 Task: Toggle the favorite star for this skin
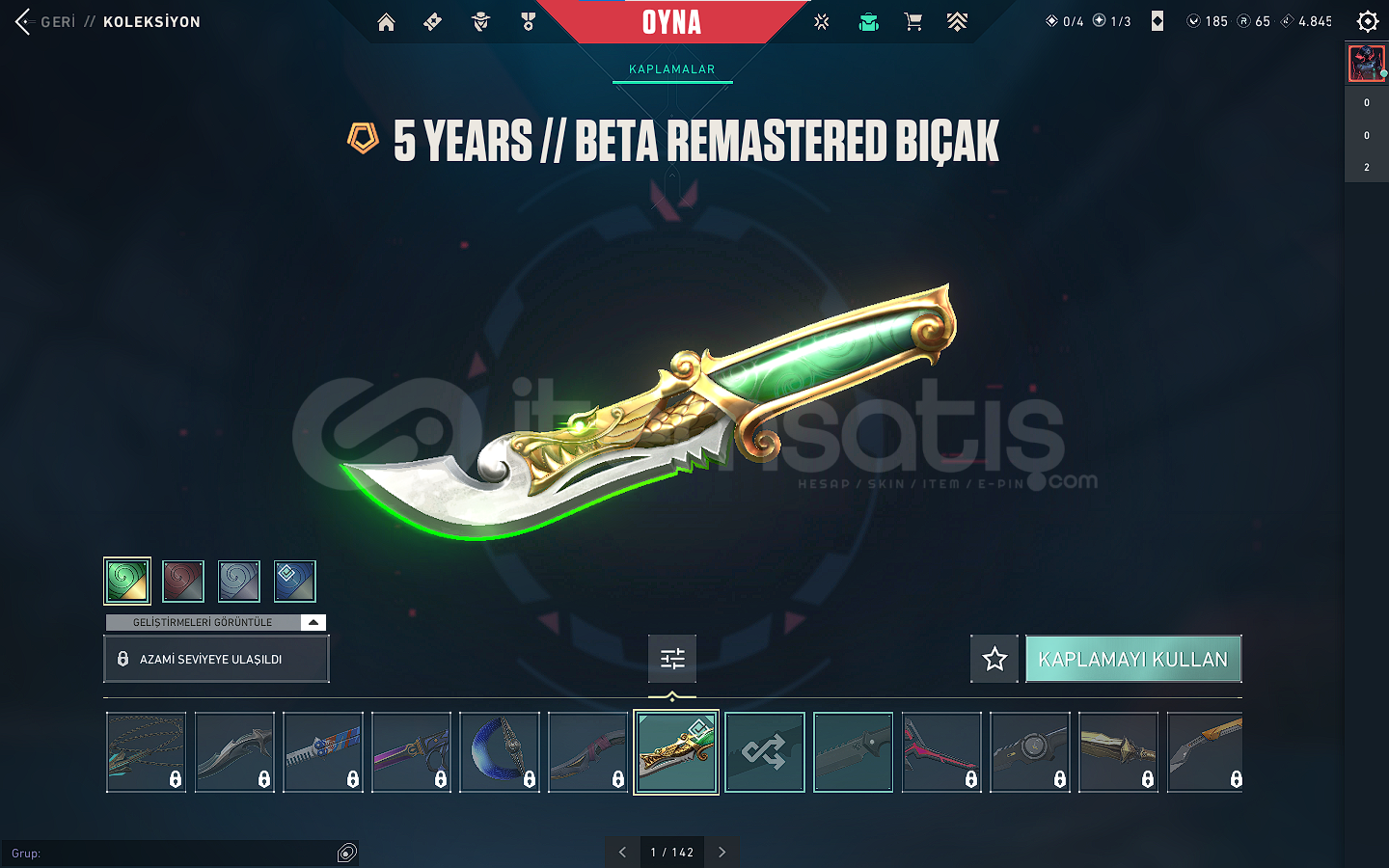[x=994, y=659]
